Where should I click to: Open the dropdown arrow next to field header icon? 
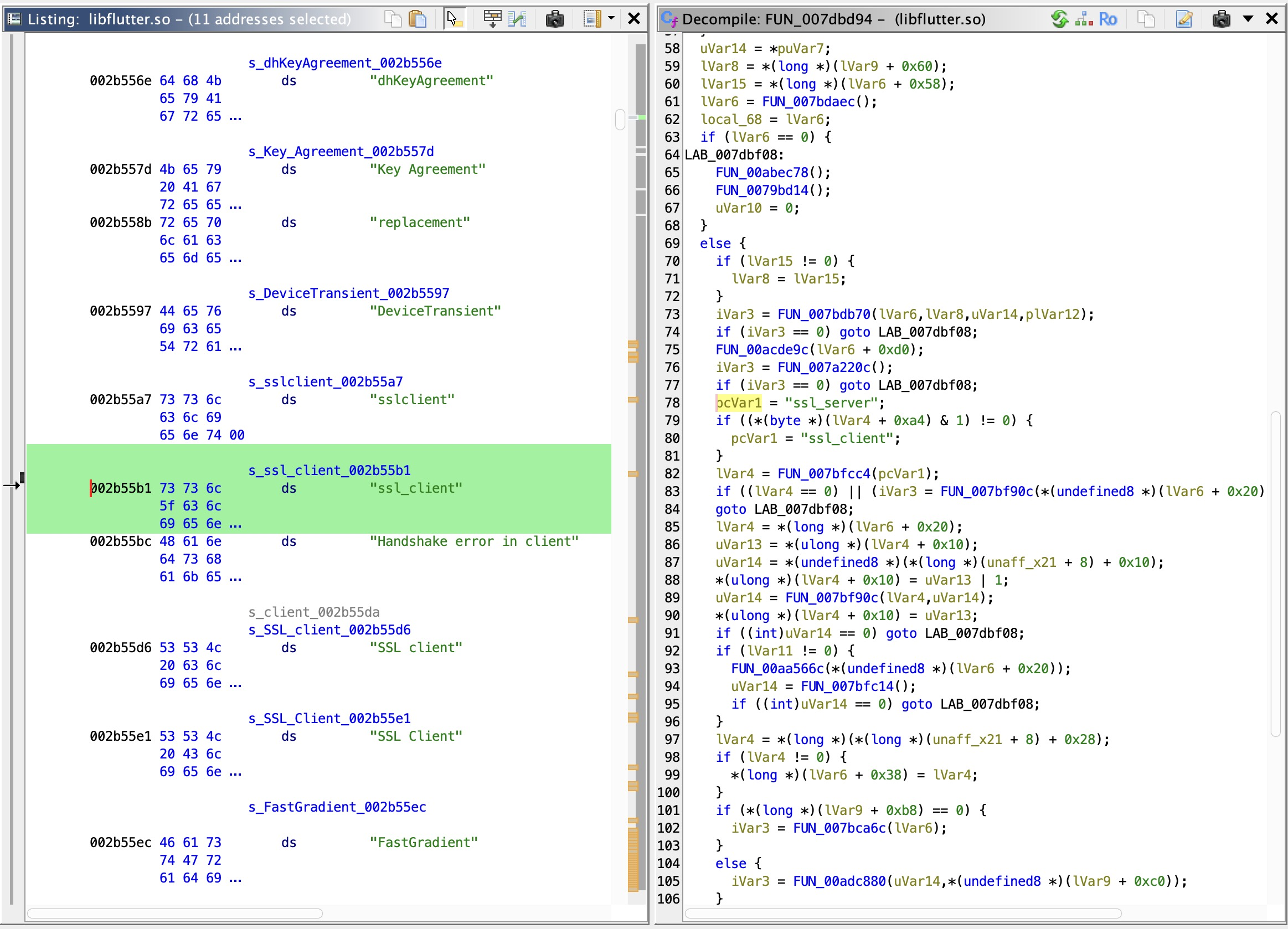(611, 18)
